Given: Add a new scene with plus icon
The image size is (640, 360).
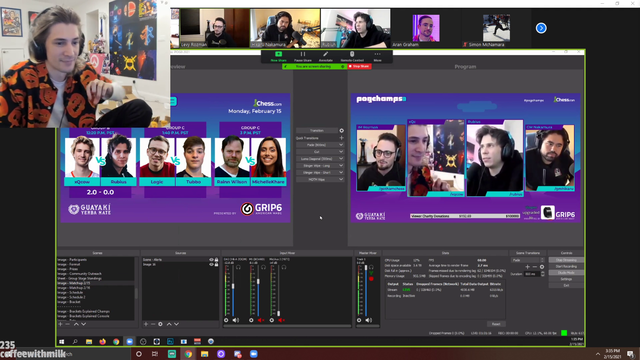Looking at the screenshot, I should click(x=61, y=324).
